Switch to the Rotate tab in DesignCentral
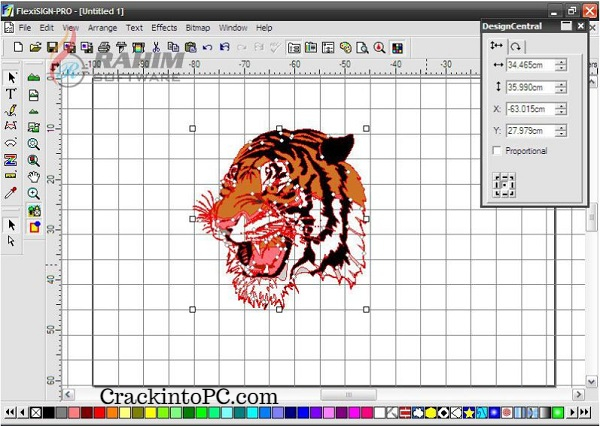Viewport: 600px width, 426px height. [516, 47]
